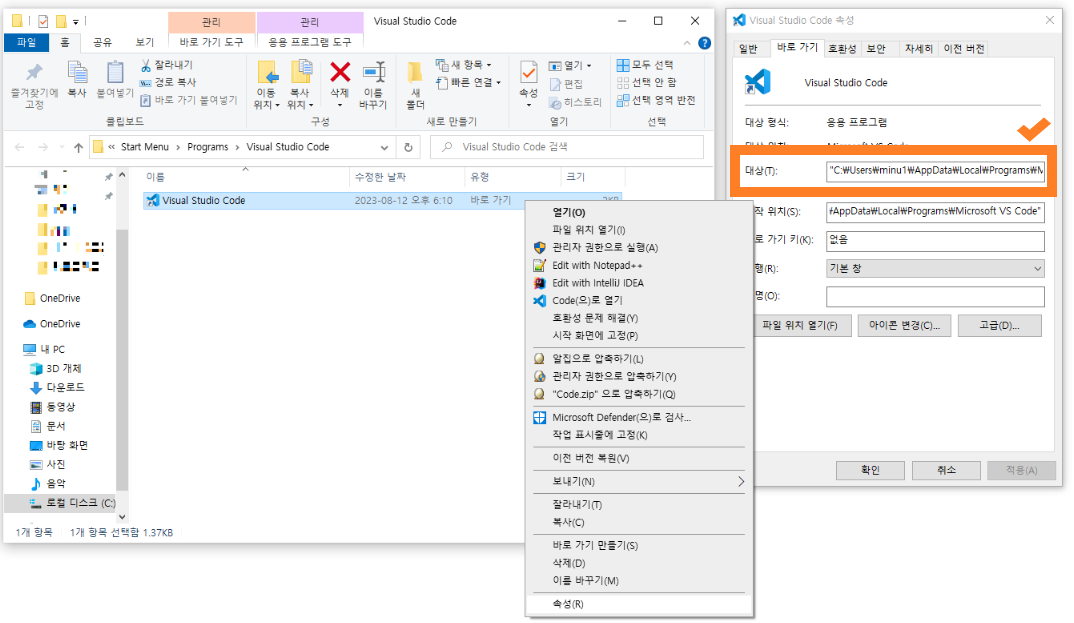Click the Copy (복사) ribbon icon

click(77, 72)
